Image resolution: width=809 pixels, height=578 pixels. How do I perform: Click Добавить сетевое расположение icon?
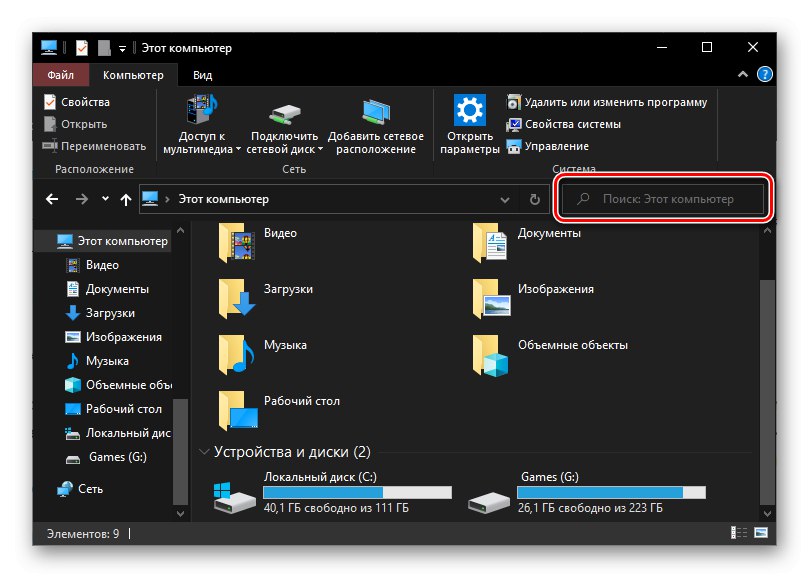(x=376, y=111)
